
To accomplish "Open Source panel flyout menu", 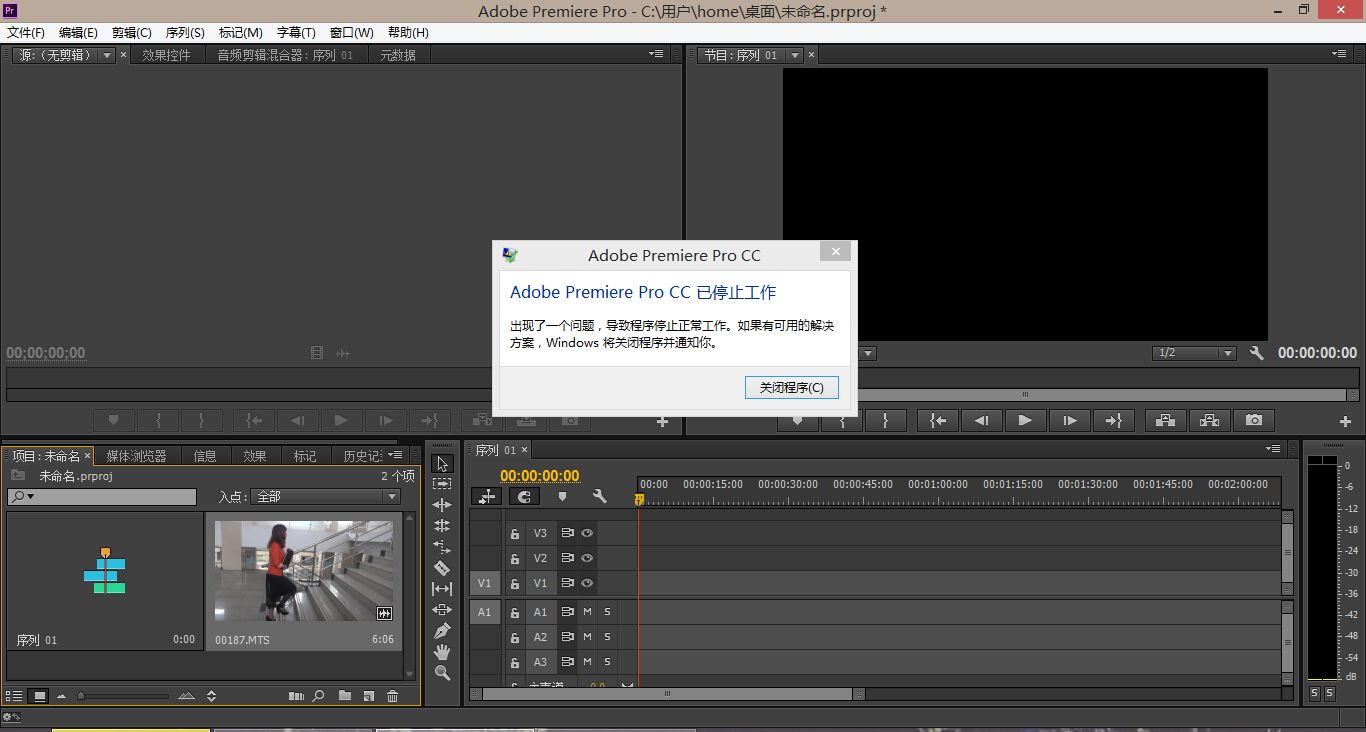I will 657,55.
